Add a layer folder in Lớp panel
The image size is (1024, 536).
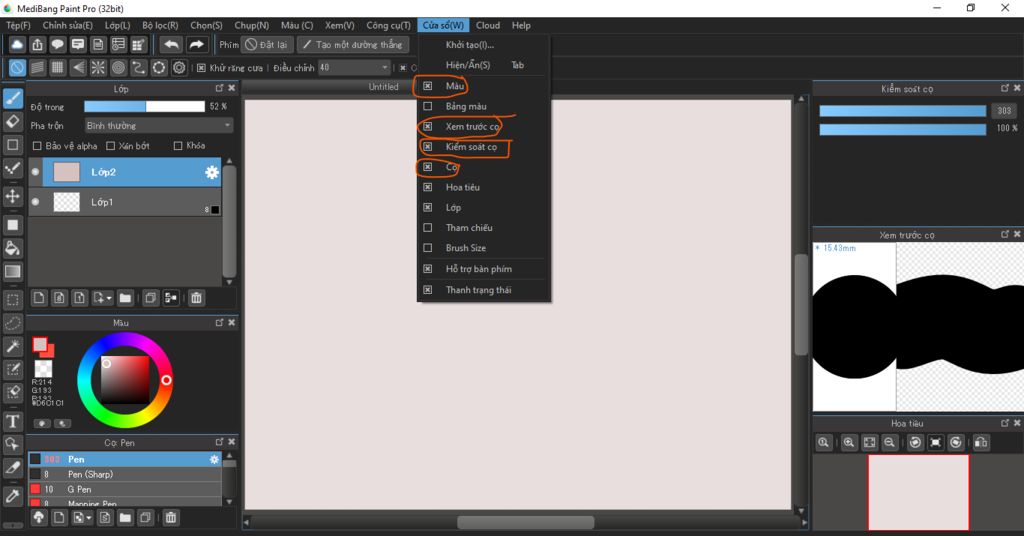tap(125, 298)
